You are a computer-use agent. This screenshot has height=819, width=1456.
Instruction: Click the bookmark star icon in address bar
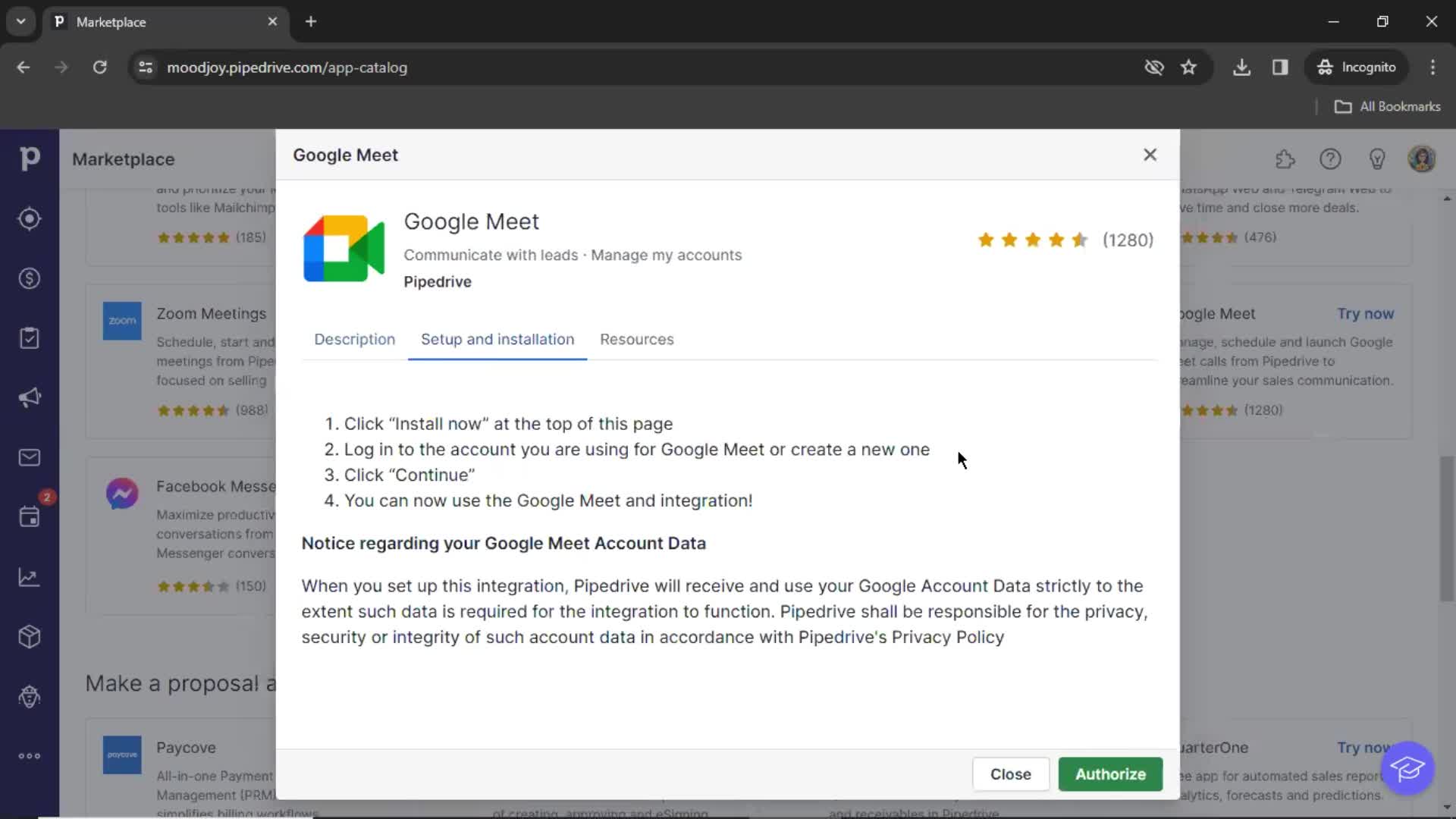1188,67
